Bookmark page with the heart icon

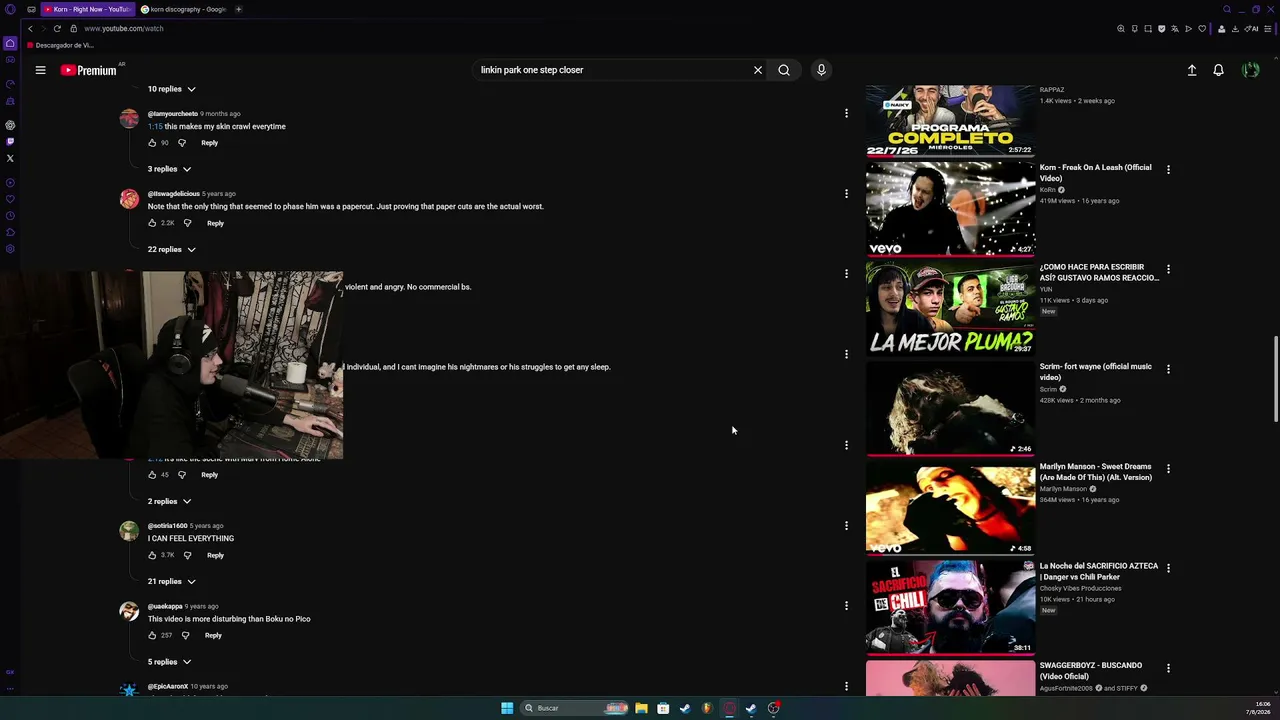tap(1202, 29)
